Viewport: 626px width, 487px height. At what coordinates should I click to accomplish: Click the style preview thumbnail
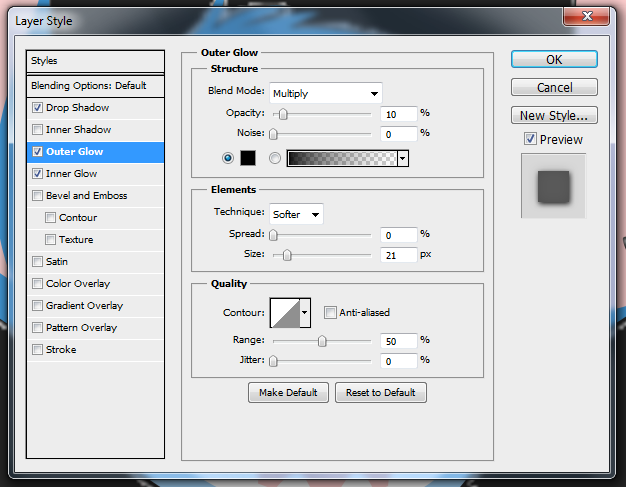coord(553,186)
